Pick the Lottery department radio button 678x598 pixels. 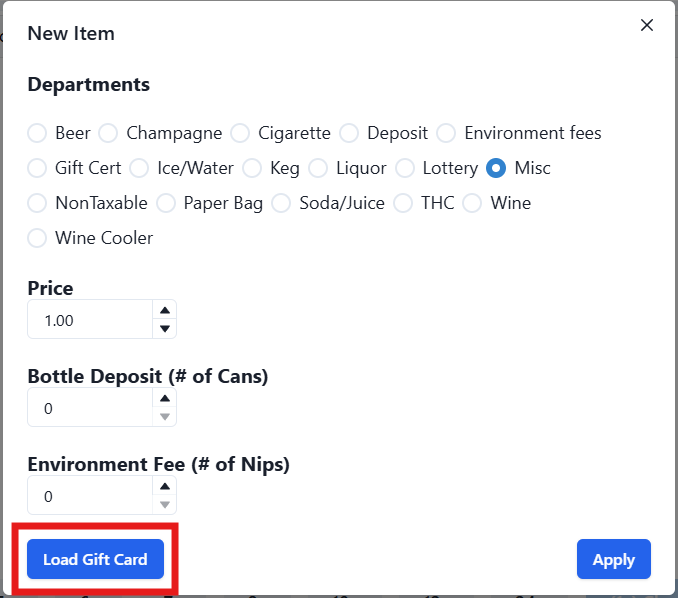pyautogui.click(x=405, y=168)
